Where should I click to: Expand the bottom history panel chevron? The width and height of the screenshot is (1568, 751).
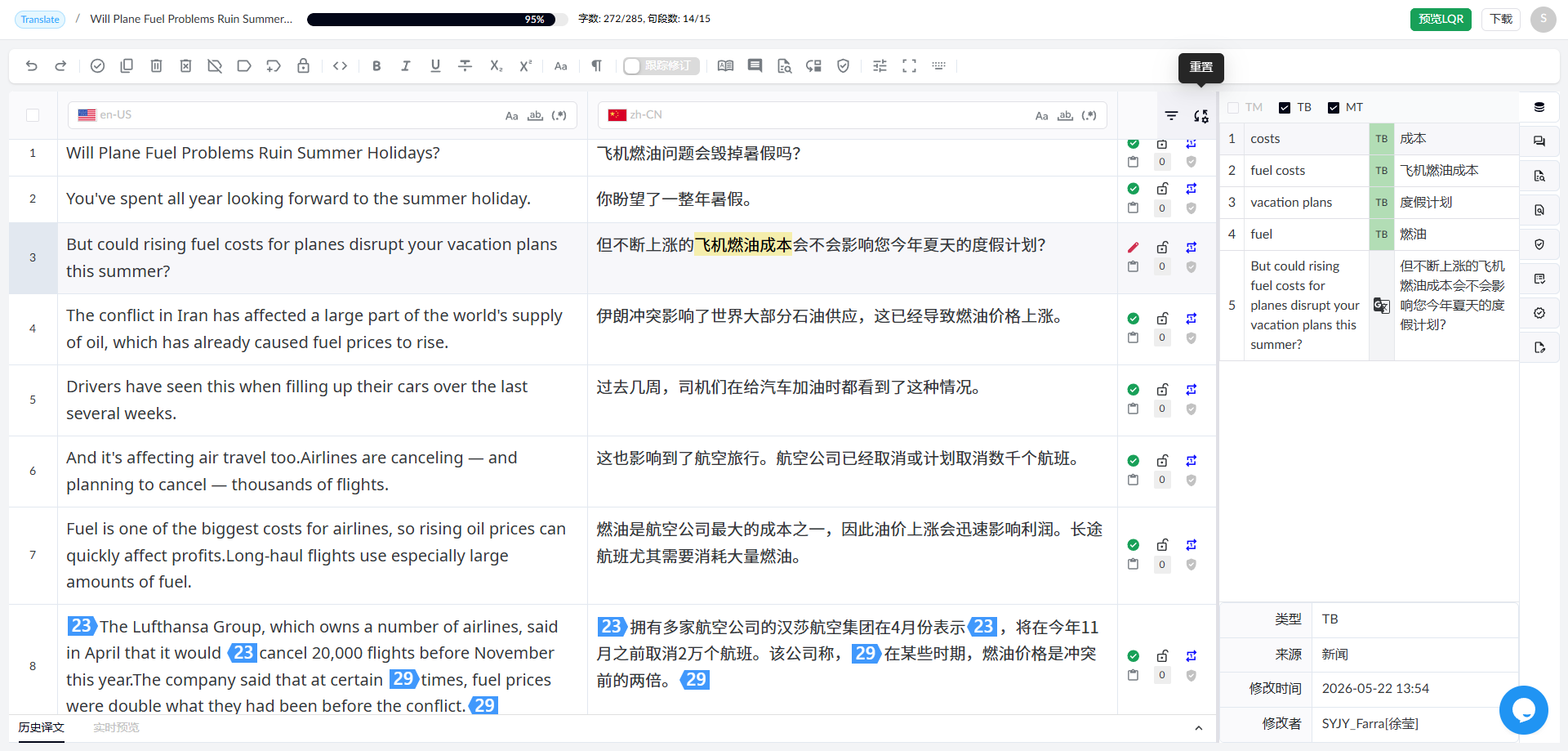1198,728
